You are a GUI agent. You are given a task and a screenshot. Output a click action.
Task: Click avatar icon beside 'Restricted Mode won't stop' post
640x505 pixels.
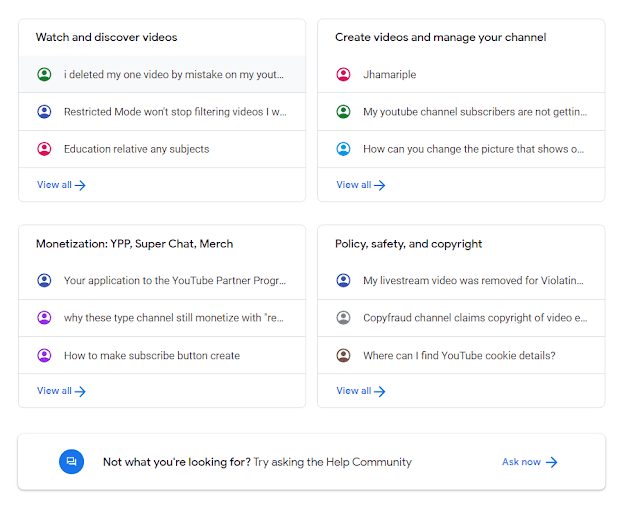[x=44, y=112]
